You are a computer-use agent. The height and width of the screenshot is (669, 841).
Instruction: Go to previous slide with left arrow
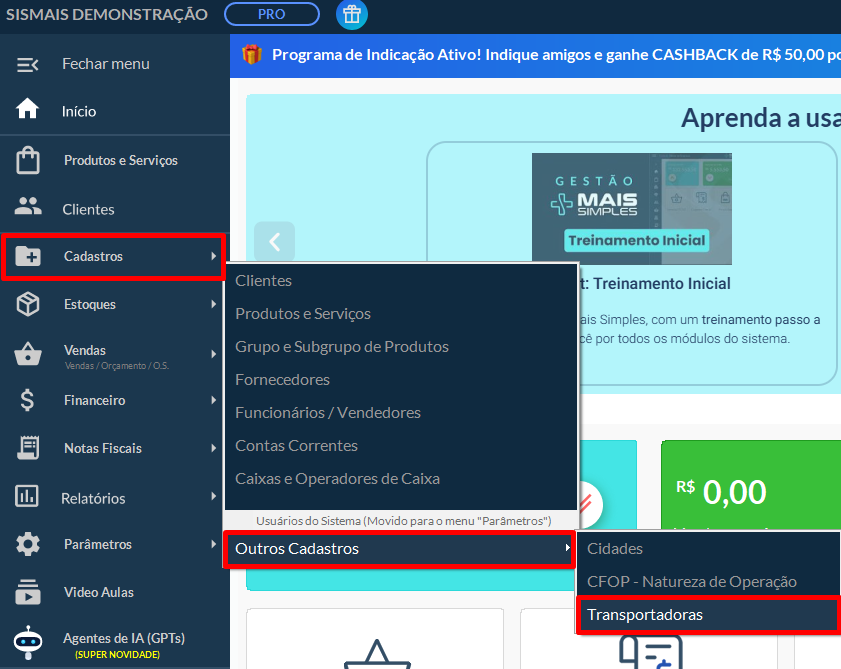coord(275,241)
